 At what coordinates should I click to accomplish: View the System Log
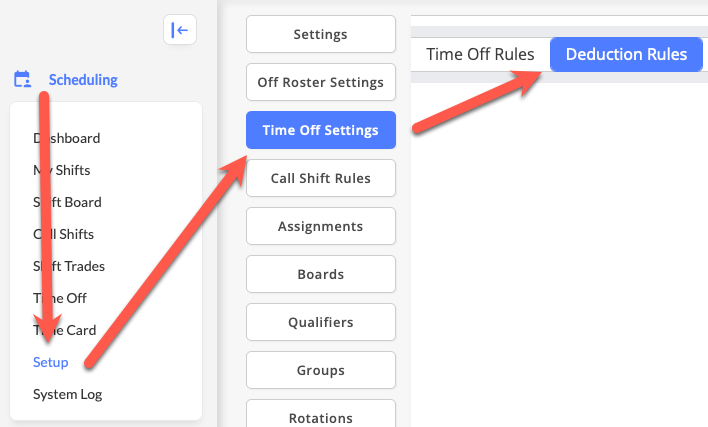67,394
